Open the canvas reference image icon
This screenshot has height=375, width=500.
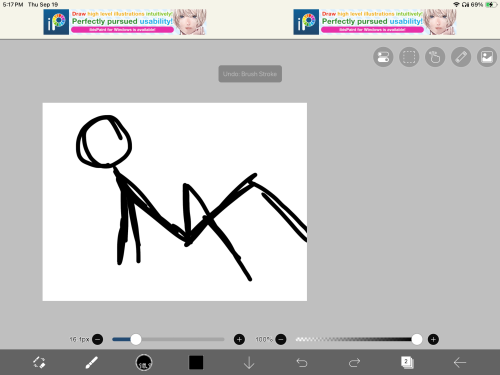click(487, 57)
